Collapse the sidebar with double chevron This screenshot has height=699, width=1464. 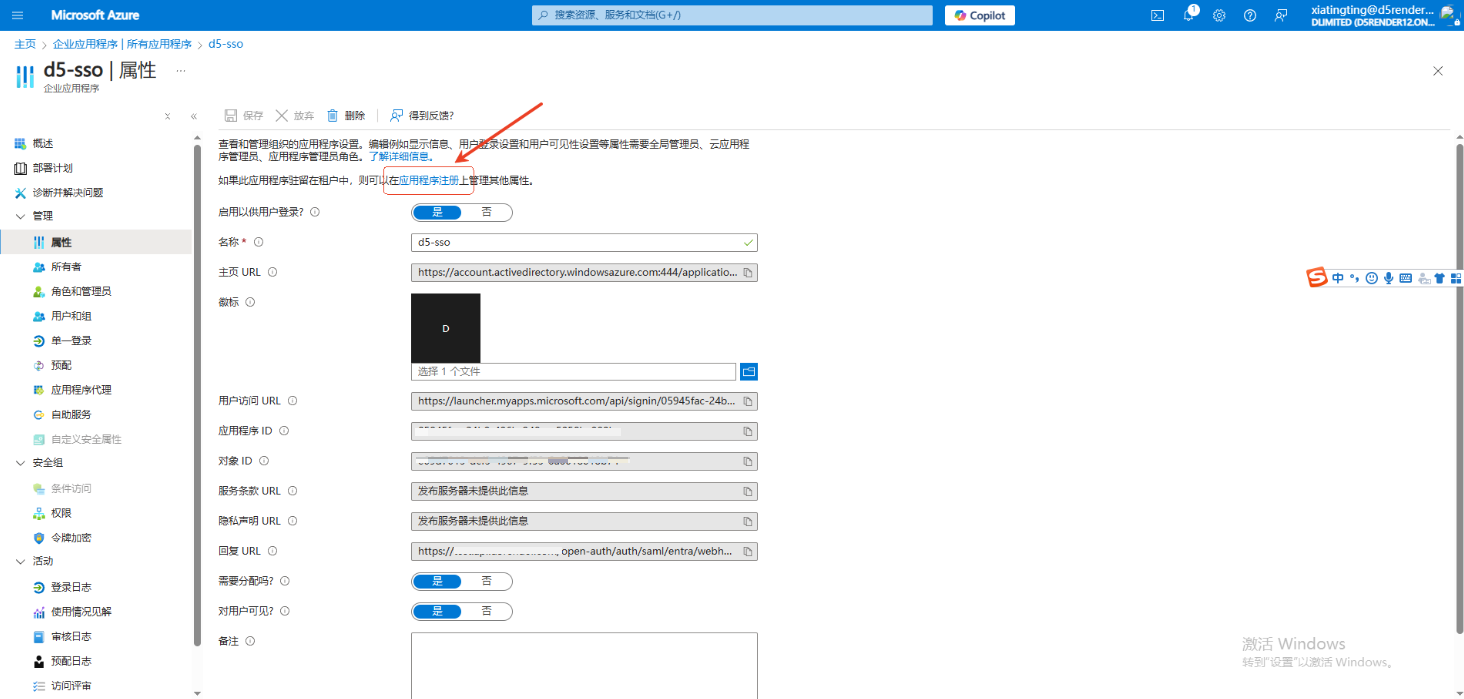coord(193,116)
